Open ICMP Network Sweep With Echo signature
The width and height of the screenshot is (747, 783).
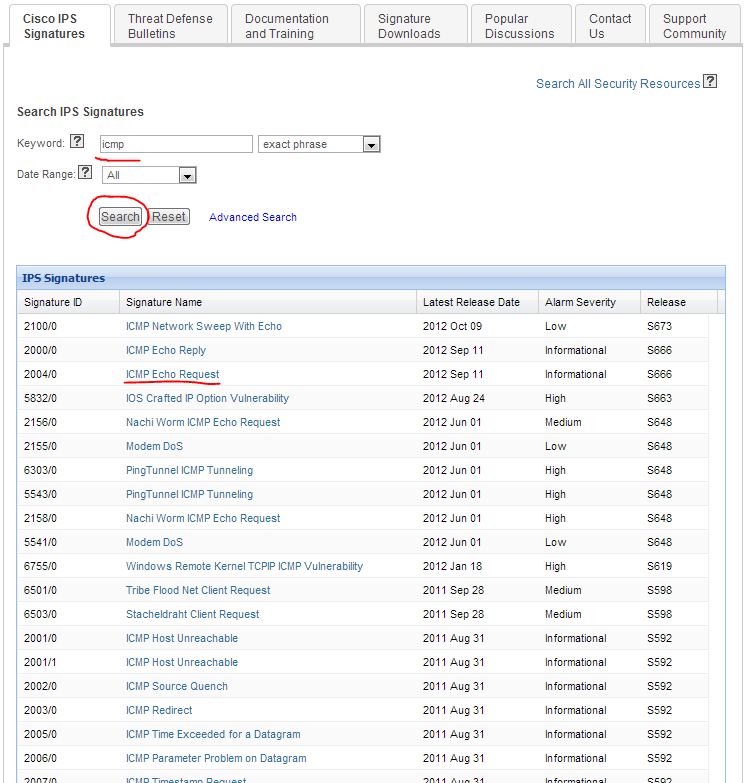204,326
